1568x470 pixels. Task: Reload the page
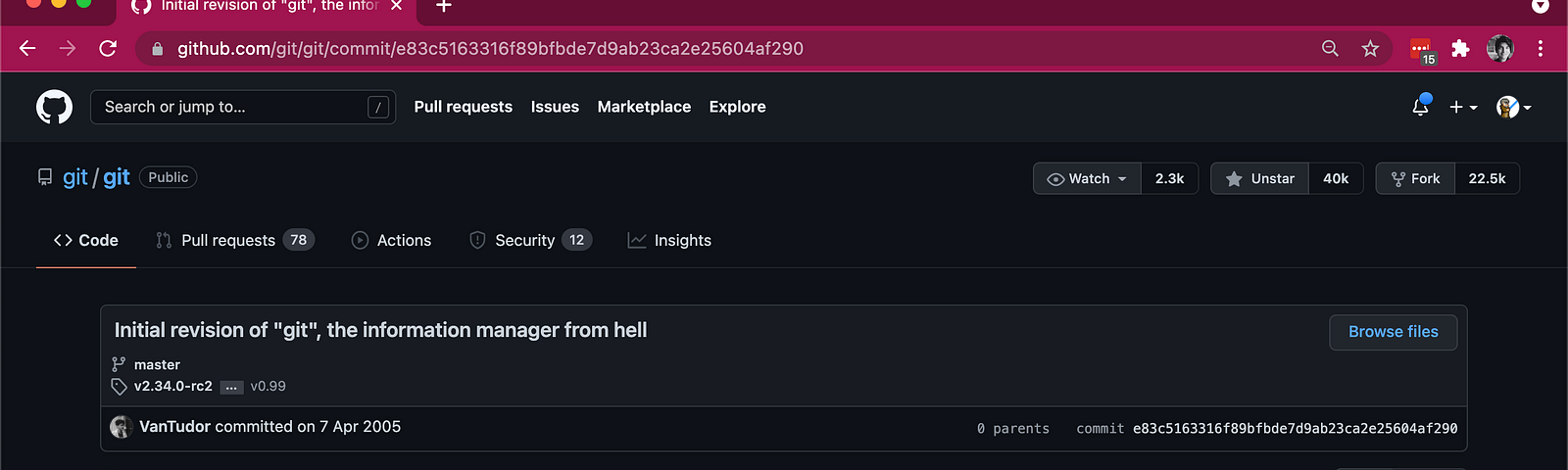108,48
